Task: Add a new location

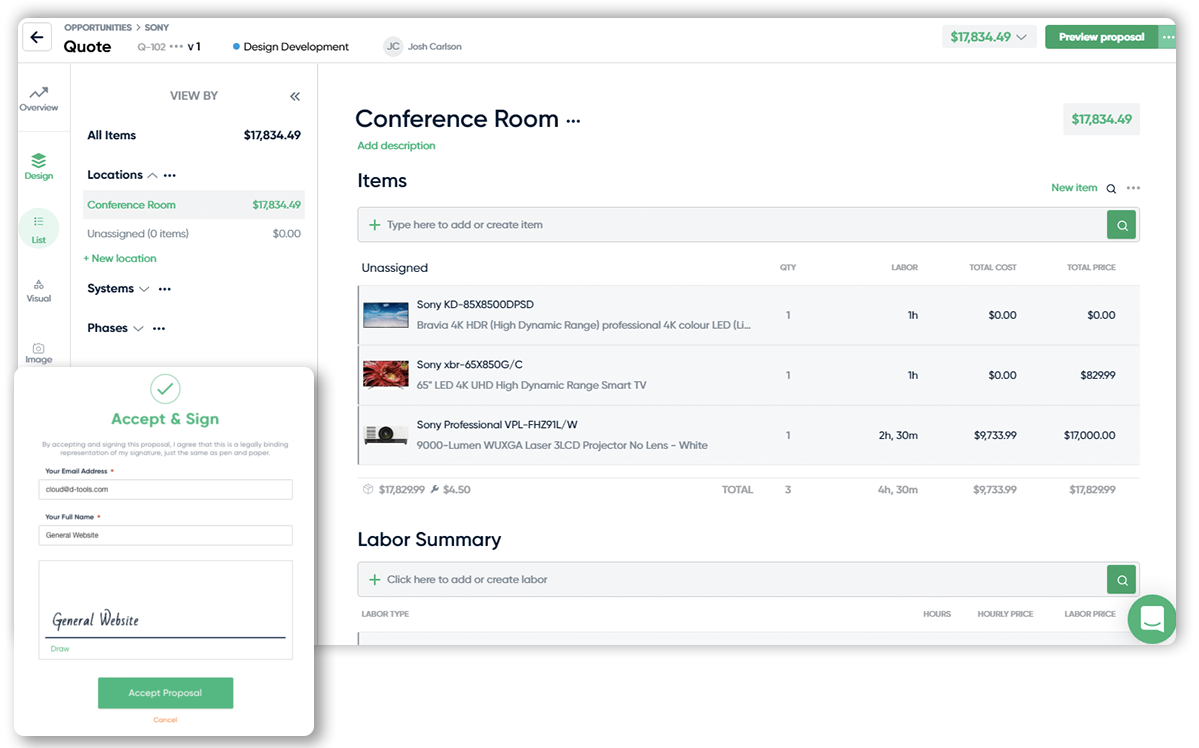Action: point(120,259)
